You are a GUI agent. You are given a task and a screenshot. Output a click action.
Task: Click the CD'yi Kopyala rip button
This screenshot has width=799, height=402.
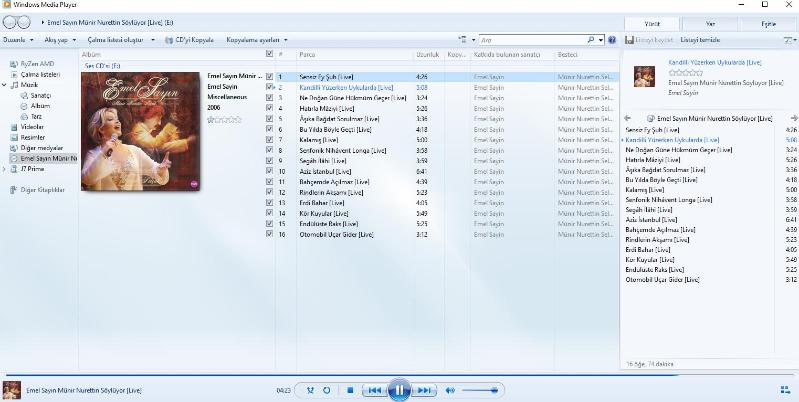[x=190, y=40]
